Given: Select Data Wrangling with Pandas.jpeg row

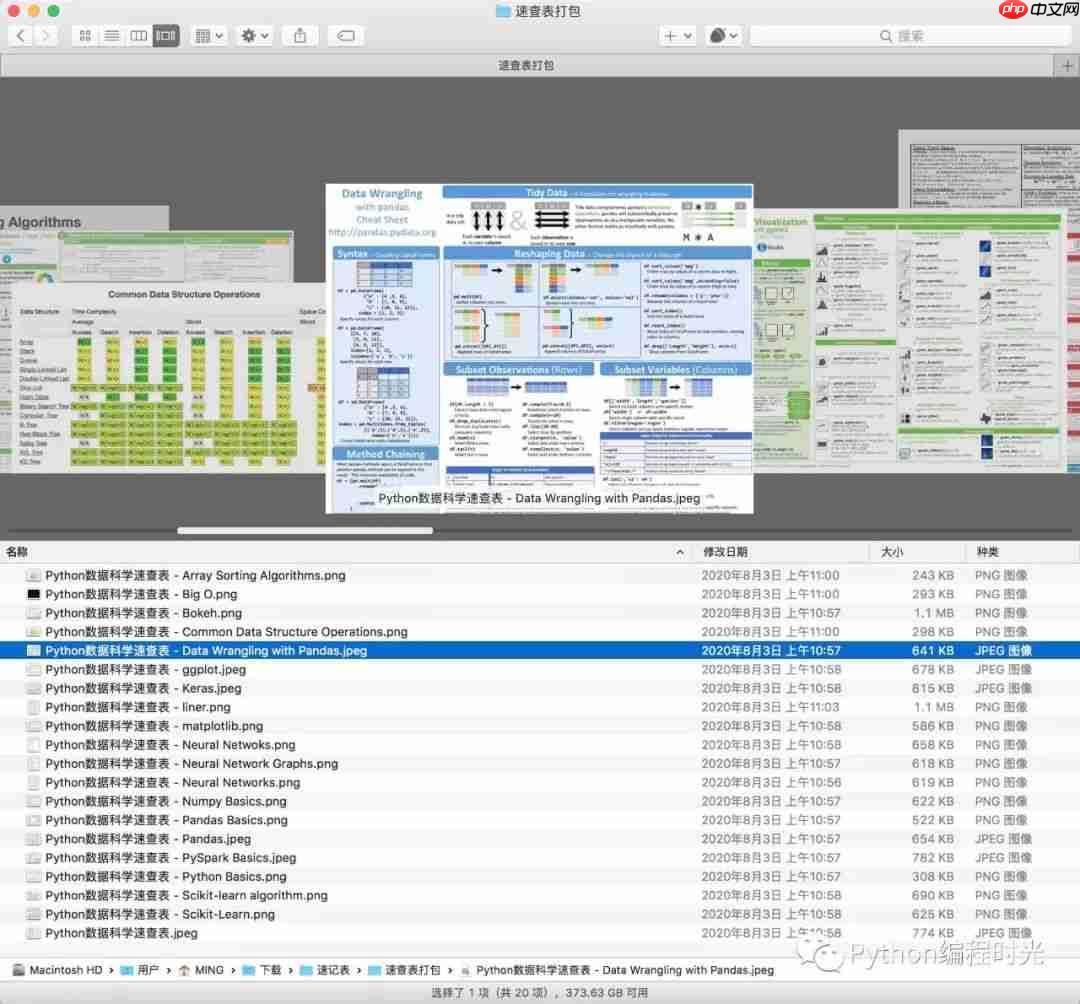Looking at the screenshot, I should [540, 650].
